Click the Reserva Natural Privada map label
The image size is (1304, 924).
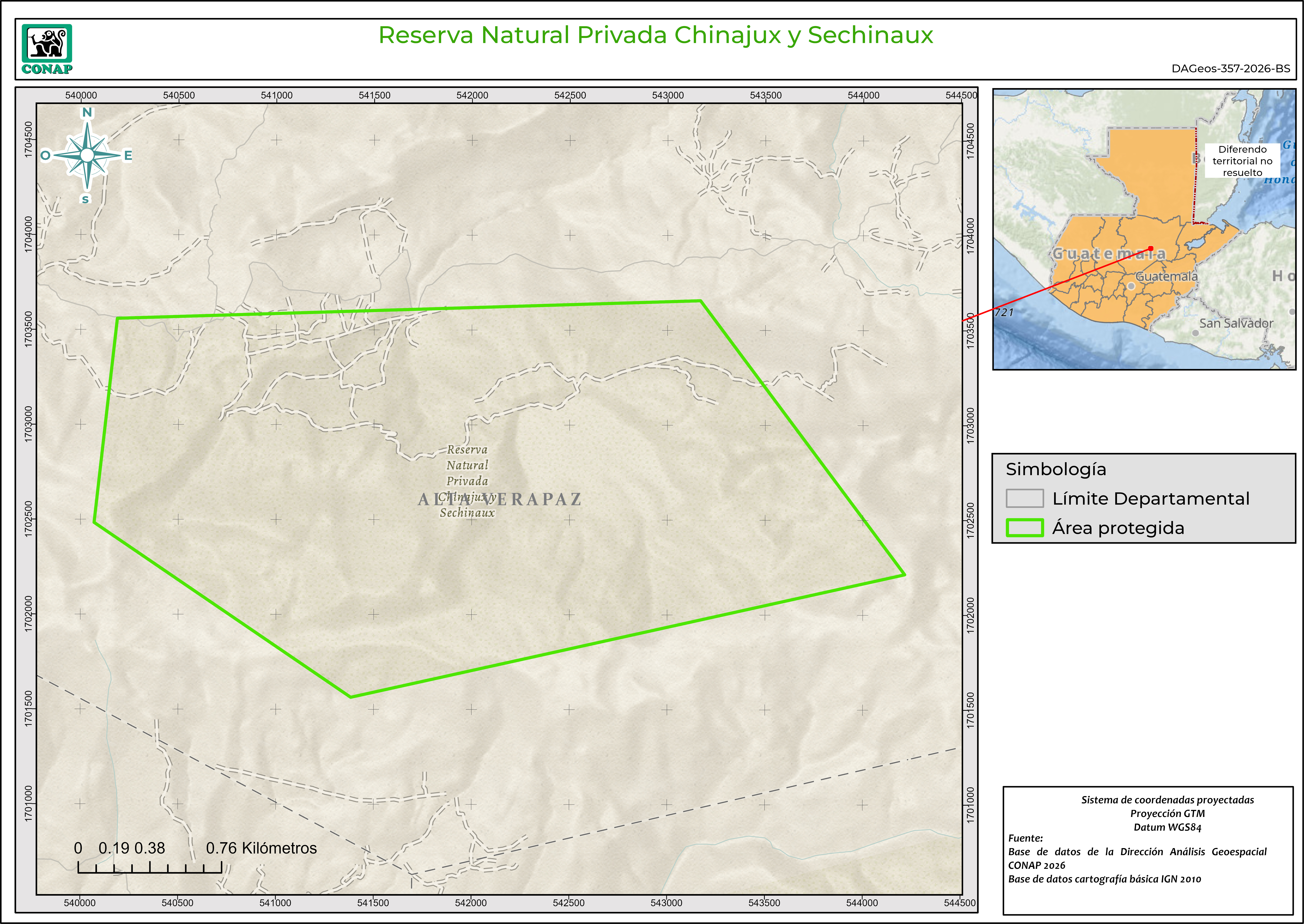tap(467, 465)
